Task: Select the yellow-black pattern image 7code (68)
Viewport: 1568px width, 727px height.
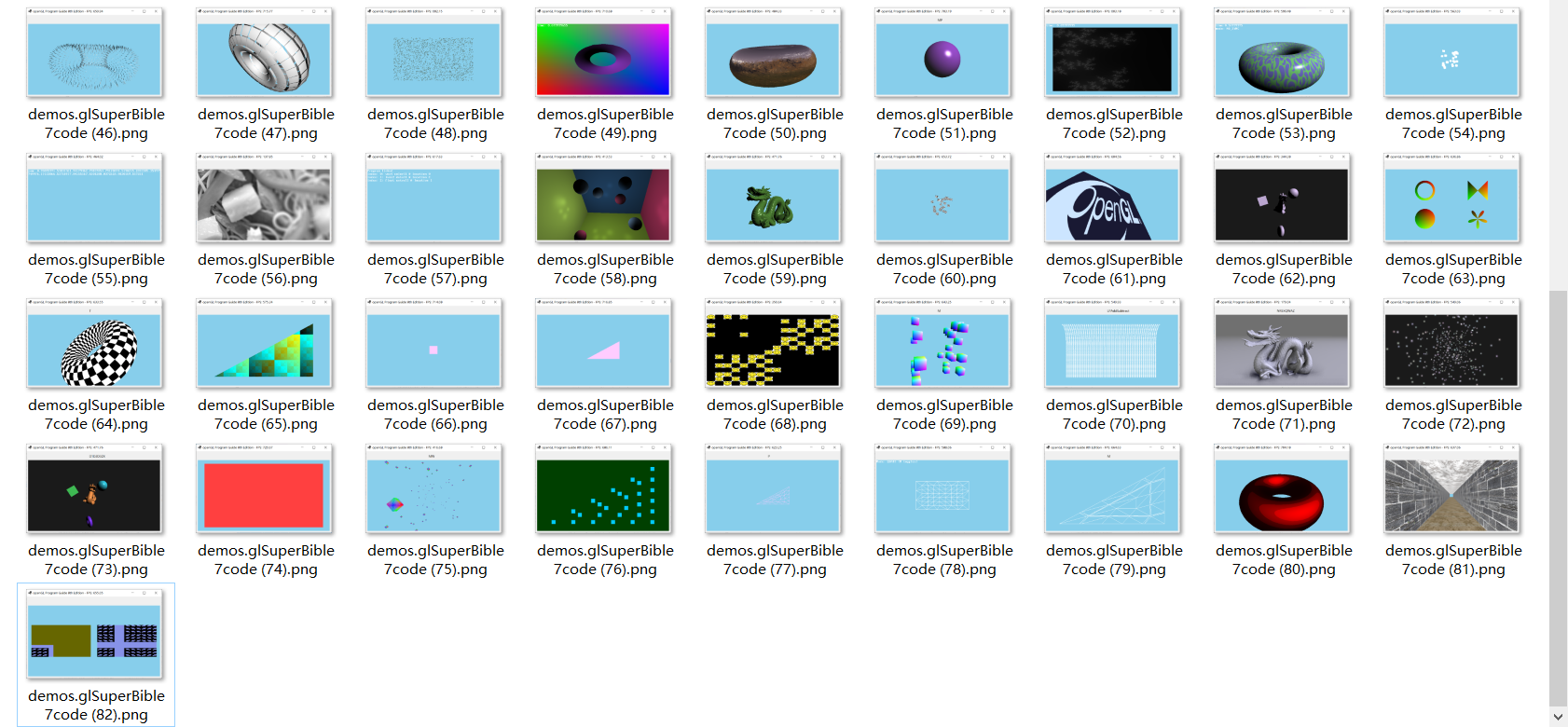Action: 773,350
